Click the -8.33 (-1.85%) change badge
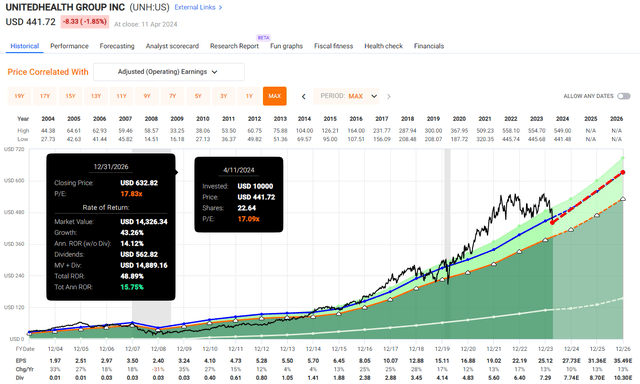The image size is (640, 384). pos(85,22)
